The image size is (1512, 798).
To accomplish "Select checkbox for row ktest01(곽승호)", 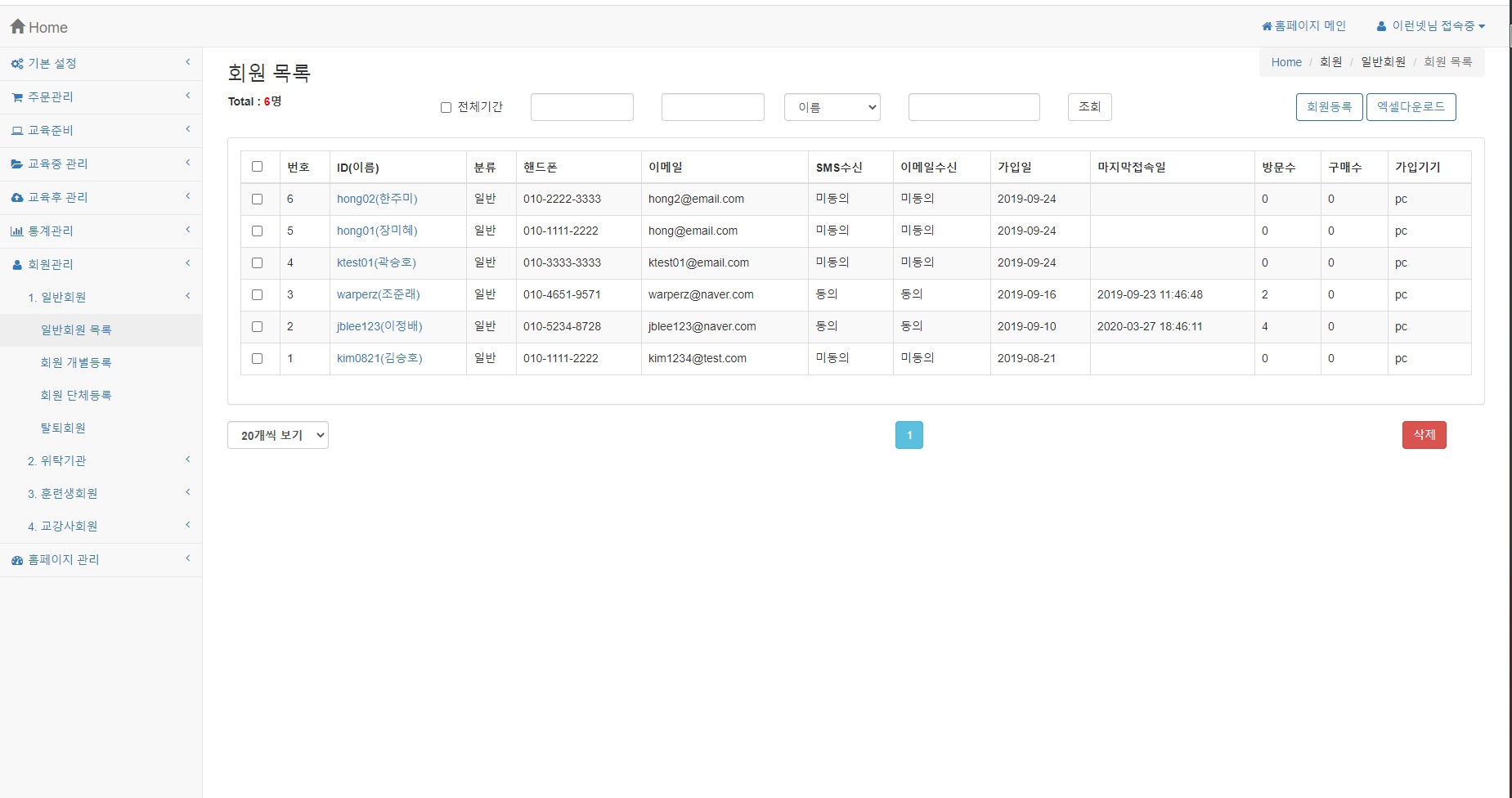I will [257, 262].
